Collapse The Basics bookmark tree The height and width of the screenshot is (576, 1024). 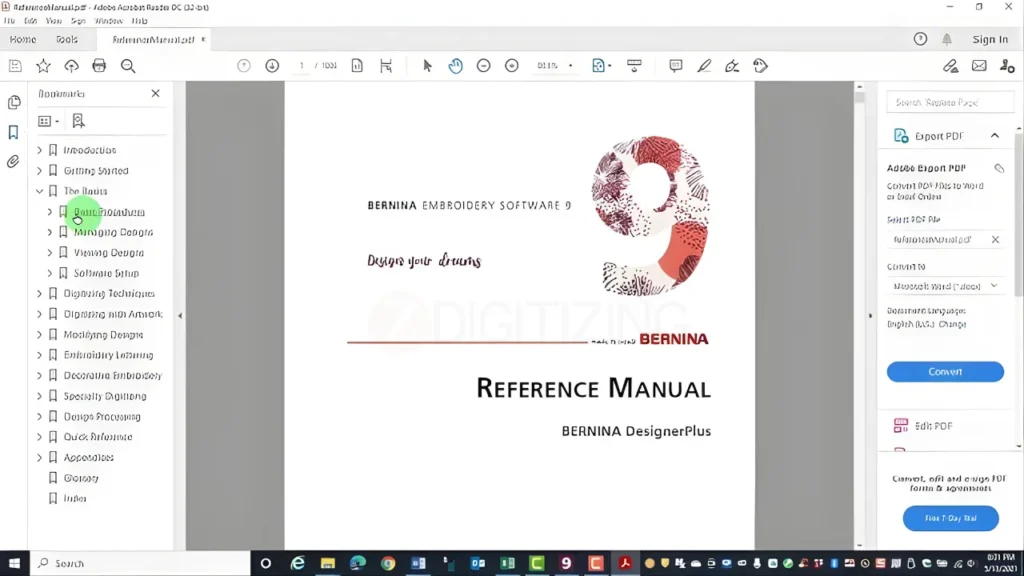click(39, 191)
